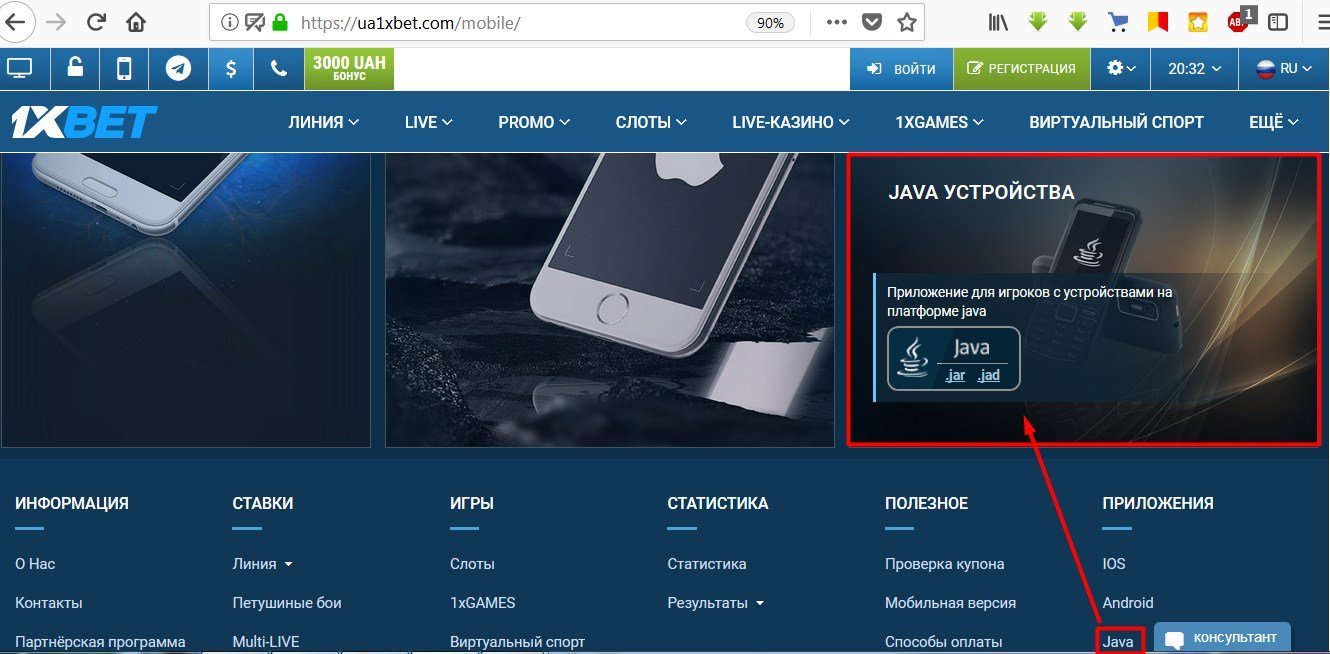Open the О Нас footer link
The height and width of the screenshot is (654, 1330).
(x=35, y=564)
